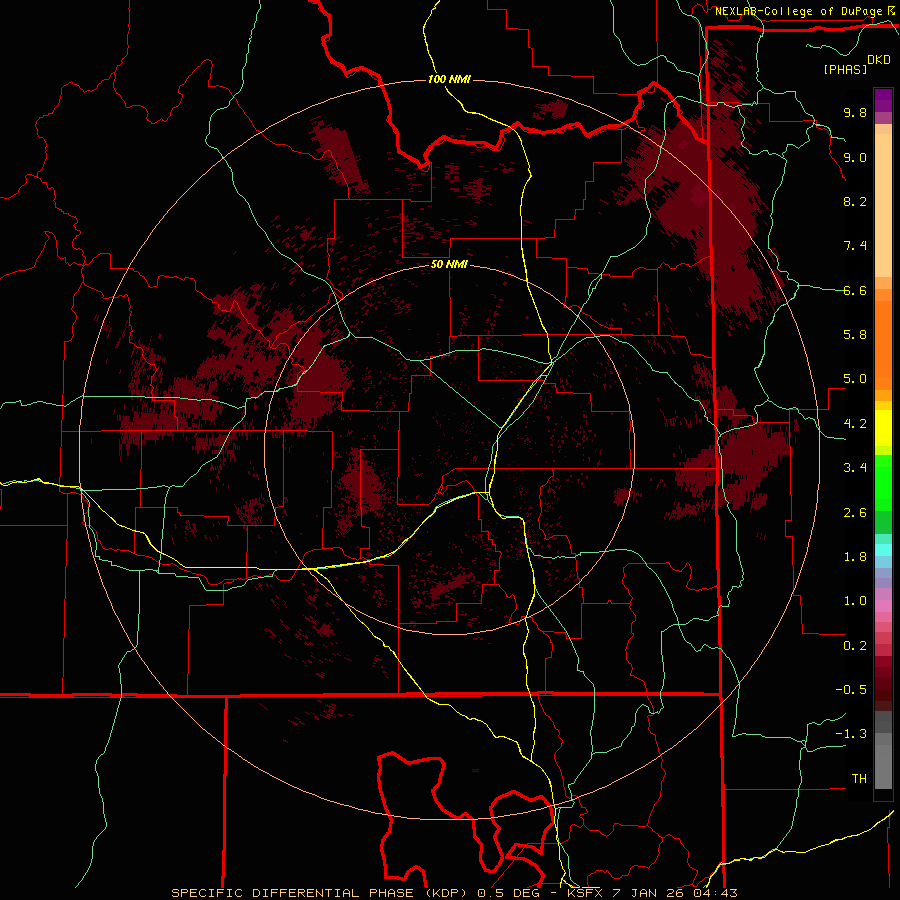Click the -1.3 legend value
This screenshot has height=900, width=900.
[851, 734]
